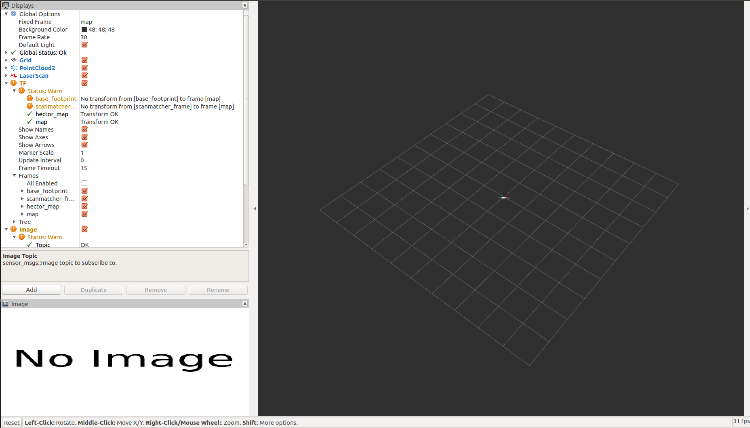This screenshot has width=750, height=428.
Task: Select the Grid display icon
Action: (x=13, y=60)
